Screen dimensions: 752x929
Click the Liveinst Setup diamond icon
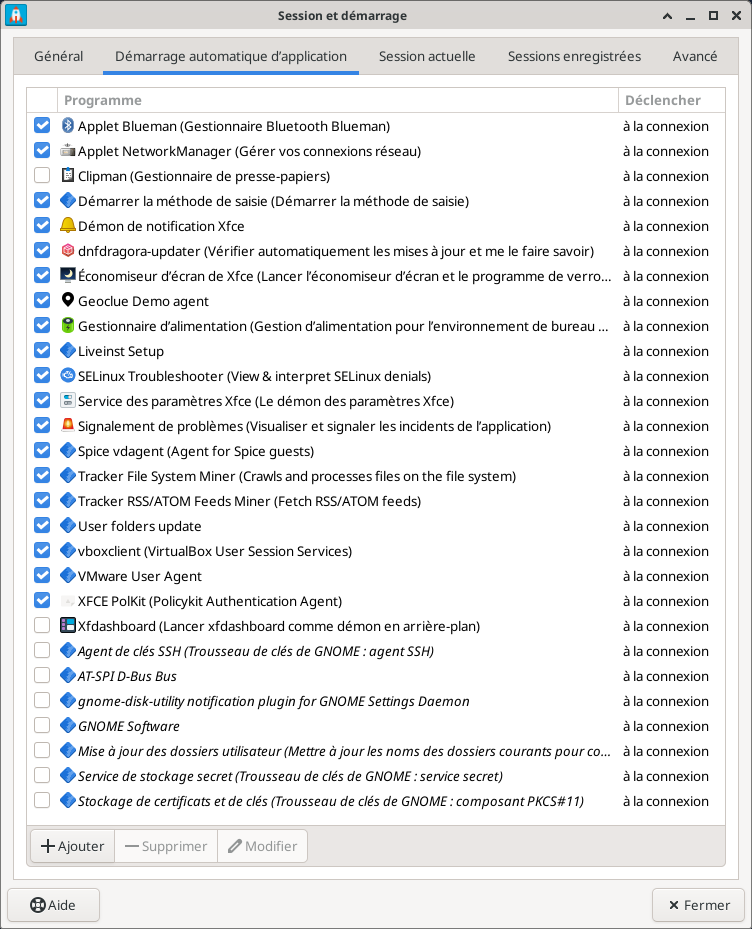[x=68, y=351]
